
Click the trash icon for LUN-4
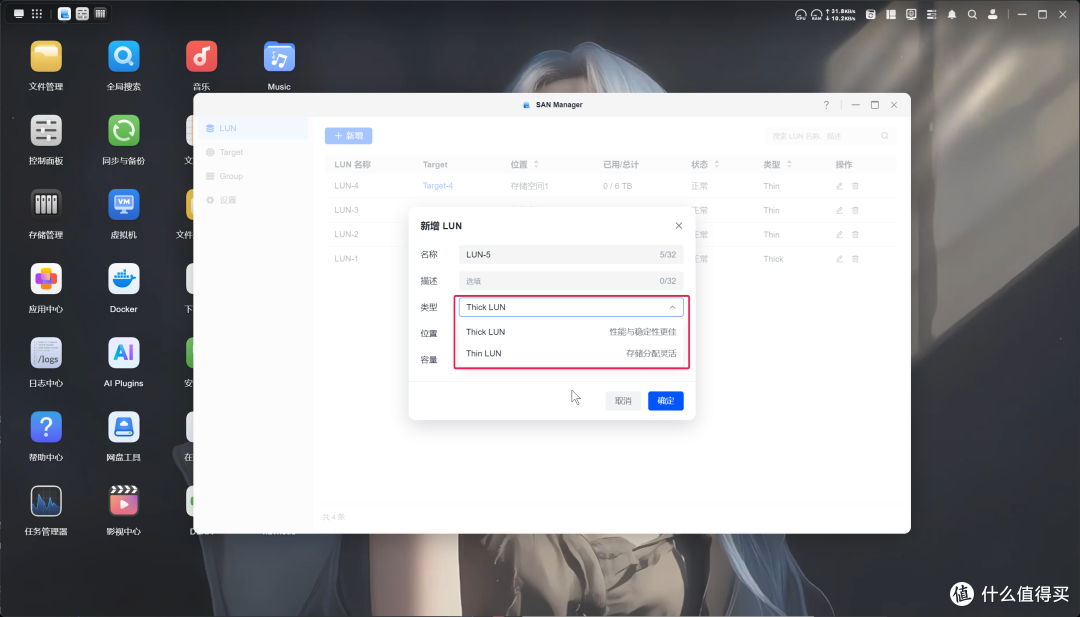point(855,186)
